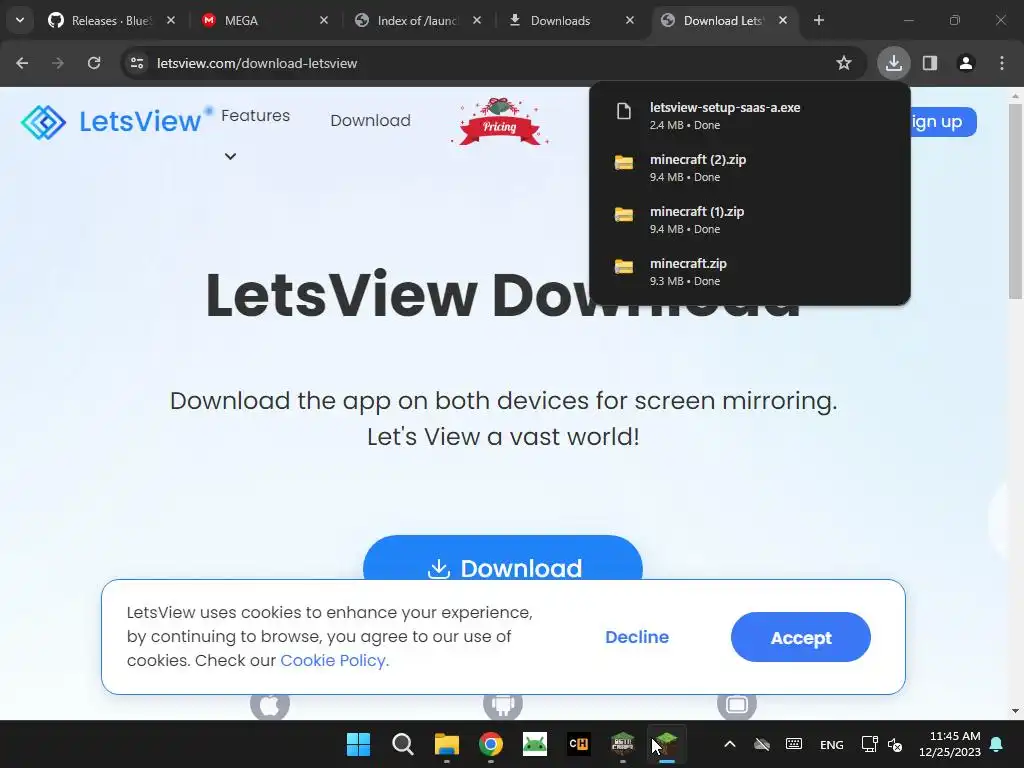Click the exe file icon in downloads
Image resolution: width=1024 pixels, height=768 pixels.
coord(624,111)
